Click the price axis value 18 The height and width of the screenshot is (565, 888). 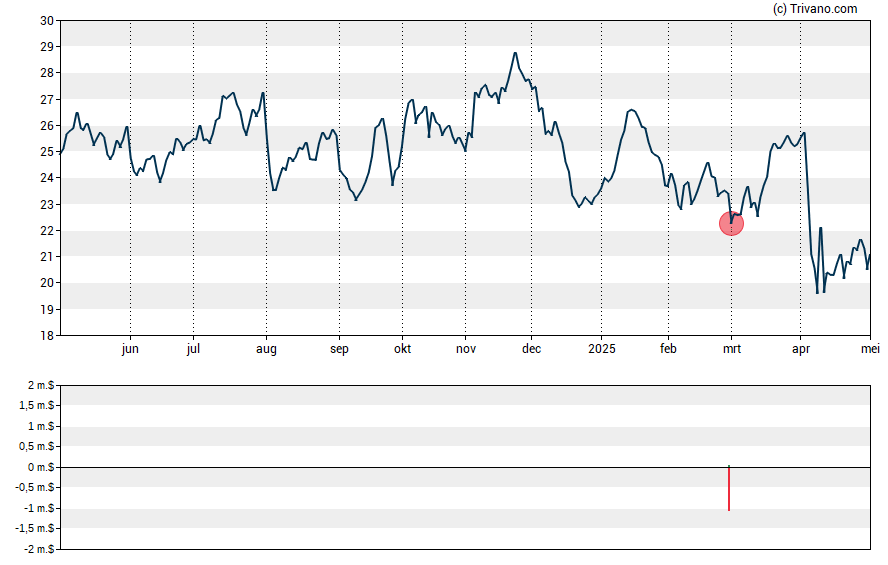pyautogui.click(x=47, y=335)
